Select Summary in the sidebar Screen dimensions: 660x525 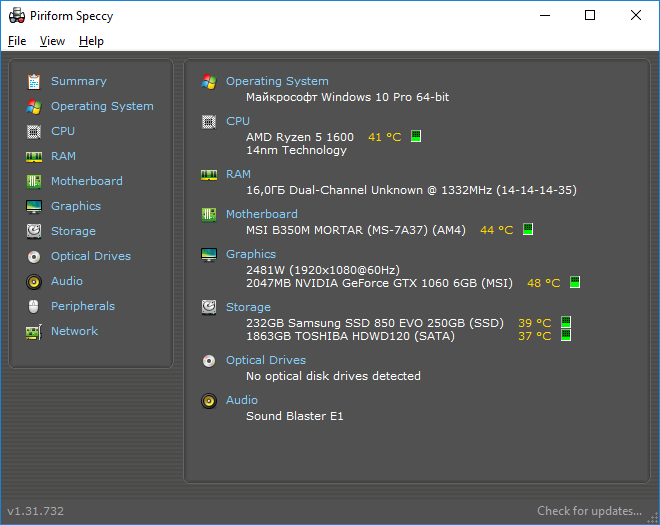pos(79,81)
